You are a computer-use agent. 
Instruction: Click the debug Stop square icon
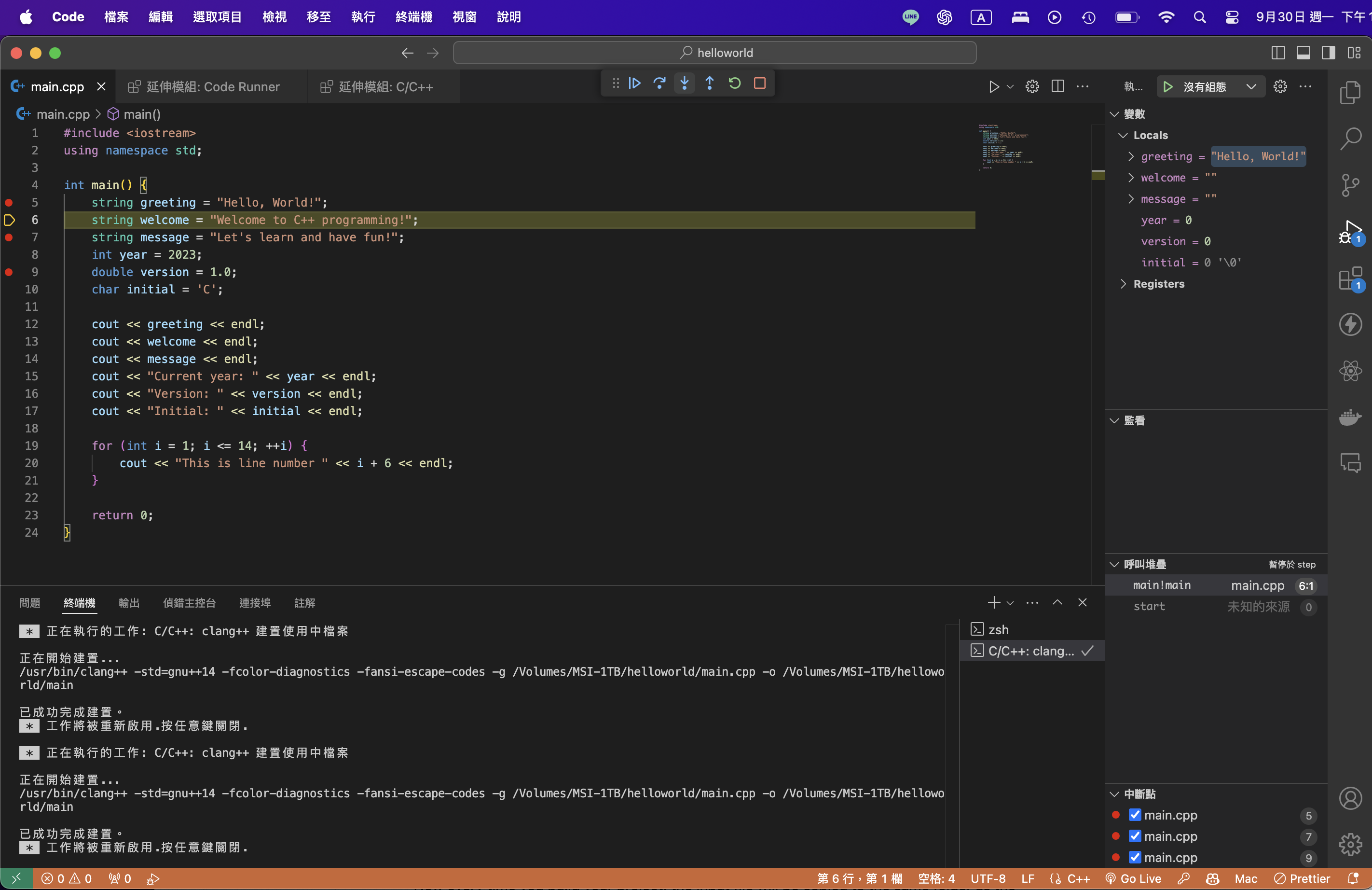click(760, 83)
